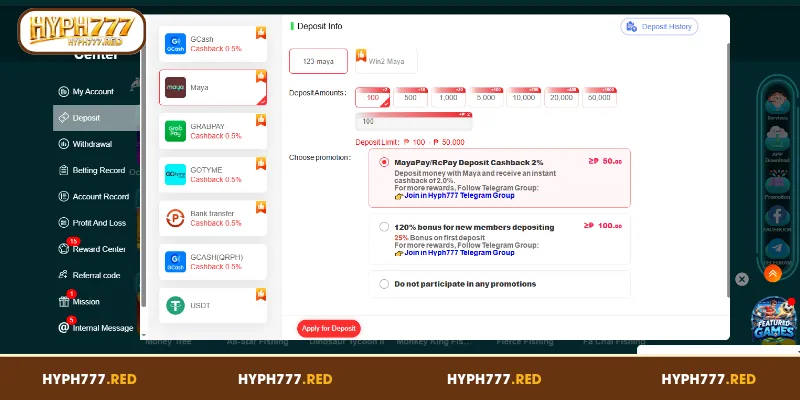The image size is (800, 400).
Task: Open the Facebook icon
Action: pos(777,218)
